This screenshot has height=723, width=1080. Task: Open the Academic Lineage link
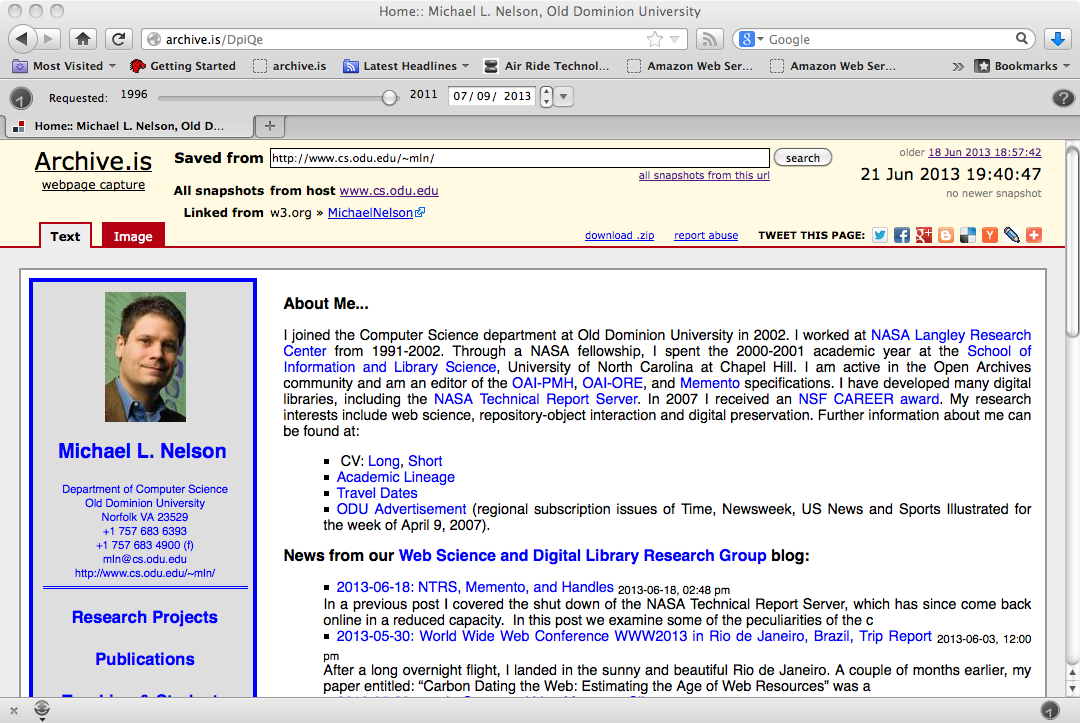click(395, 477)
